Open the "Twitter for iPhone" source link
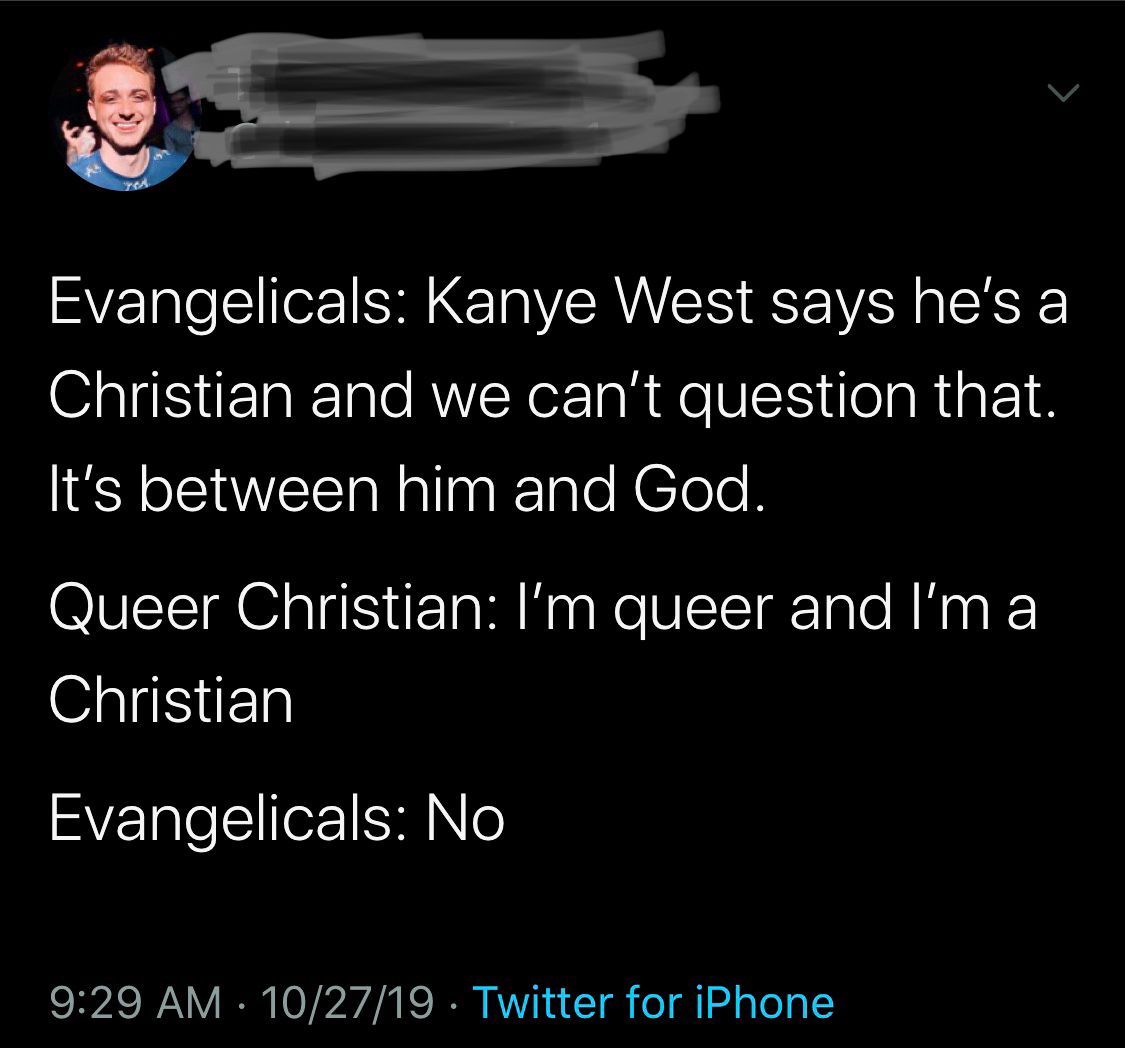This screenshot has height=1048, width=1125. tap(653, 1002)
